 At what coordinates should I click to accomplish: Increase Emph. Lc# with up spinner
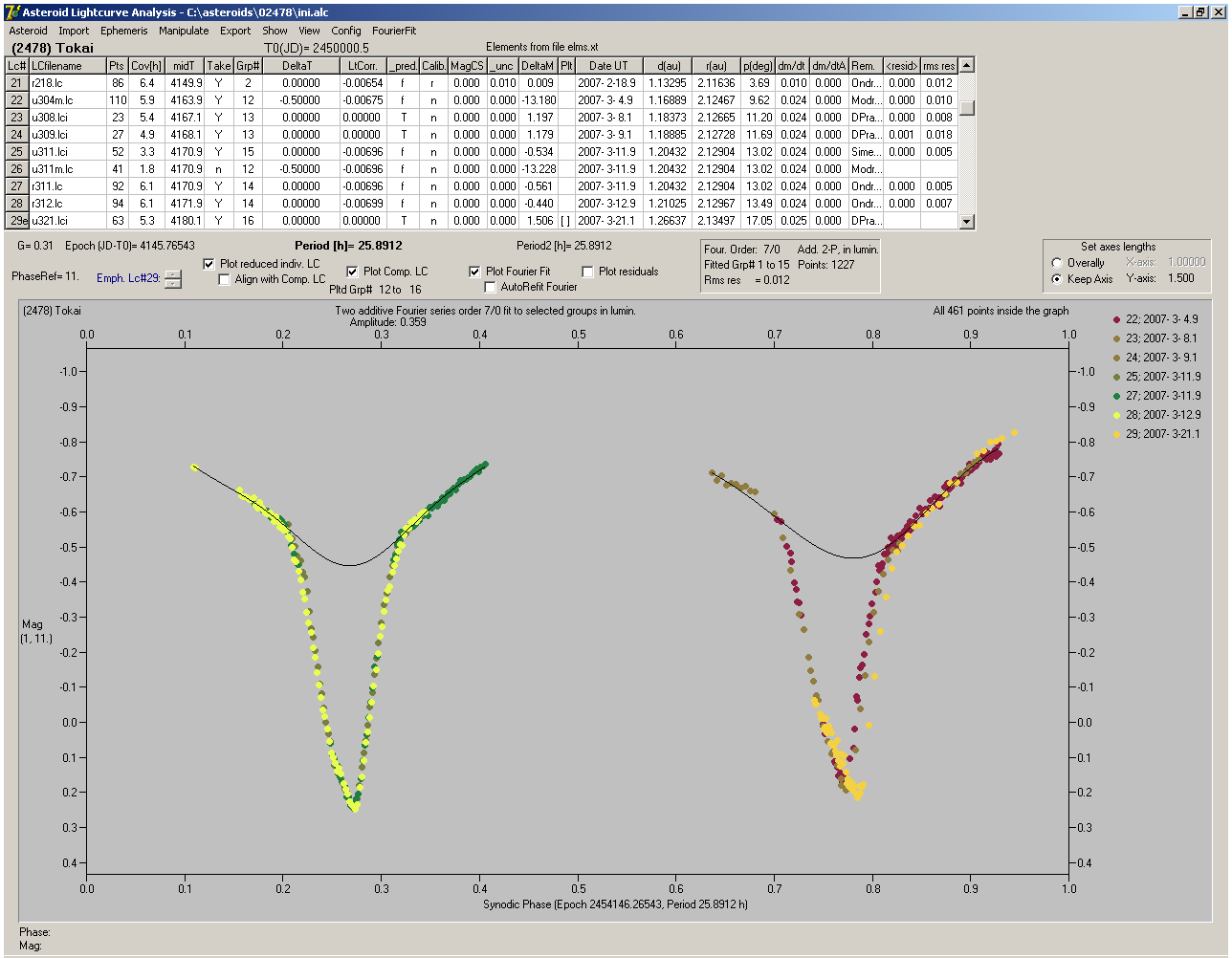(x=172, y=274)
